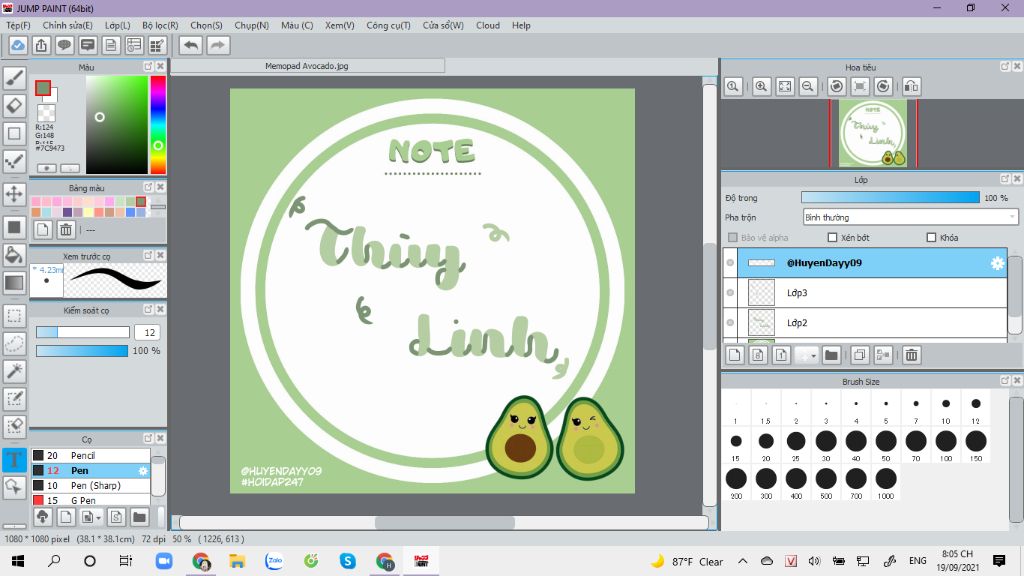Flip the canvas view in navigator
Viewport: 1024px width, 576px height.
click(912, 86)
